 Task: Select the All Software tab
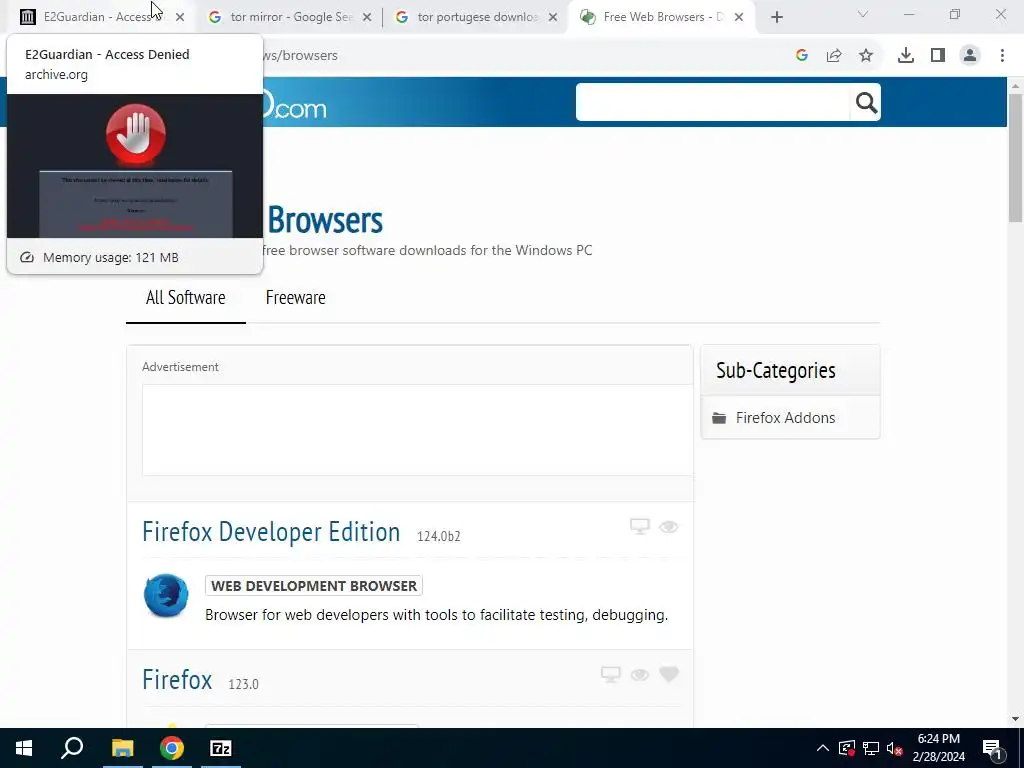coord(185,298)
